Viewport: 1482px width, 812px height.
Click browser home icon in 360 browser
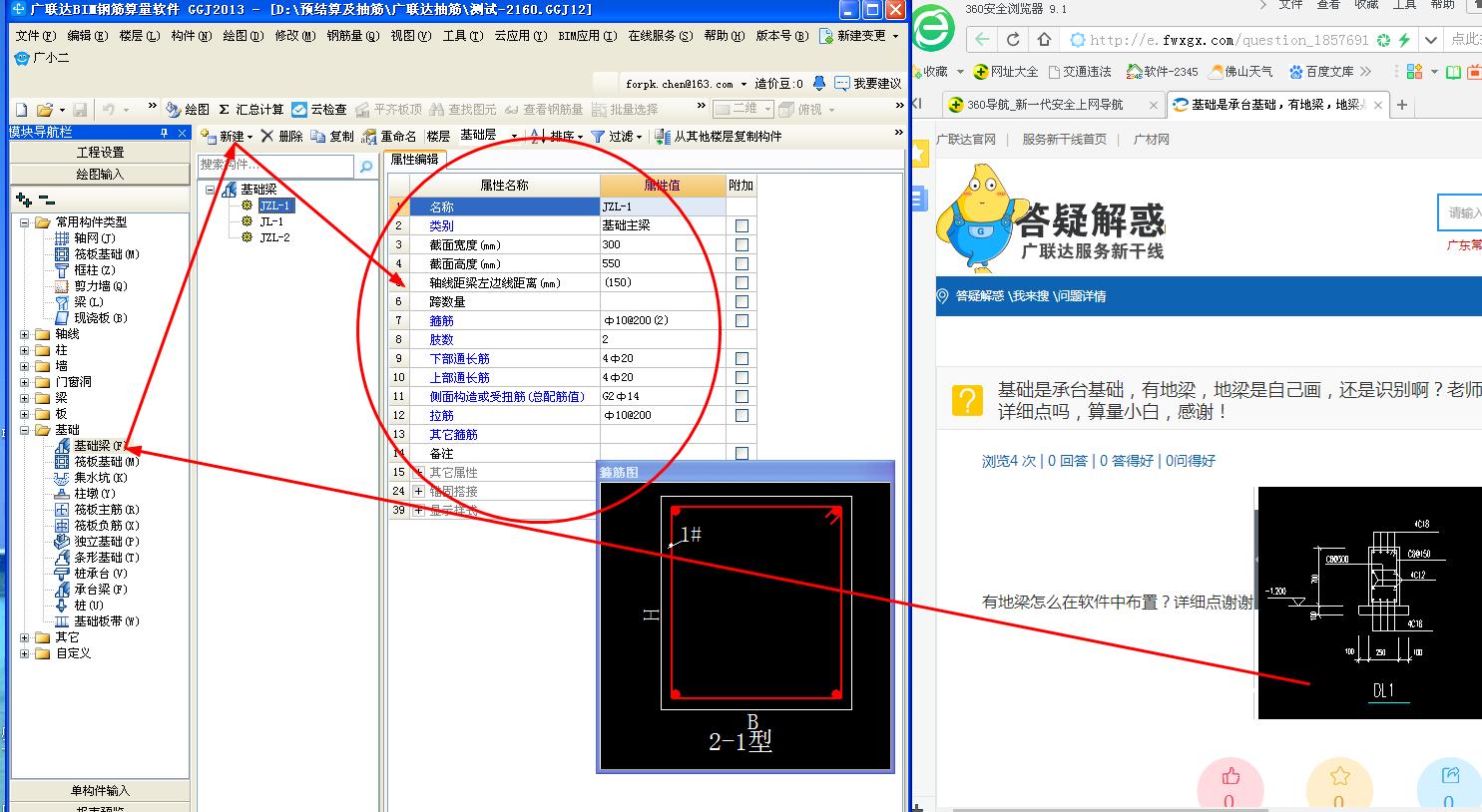(x=1045, y=40)
